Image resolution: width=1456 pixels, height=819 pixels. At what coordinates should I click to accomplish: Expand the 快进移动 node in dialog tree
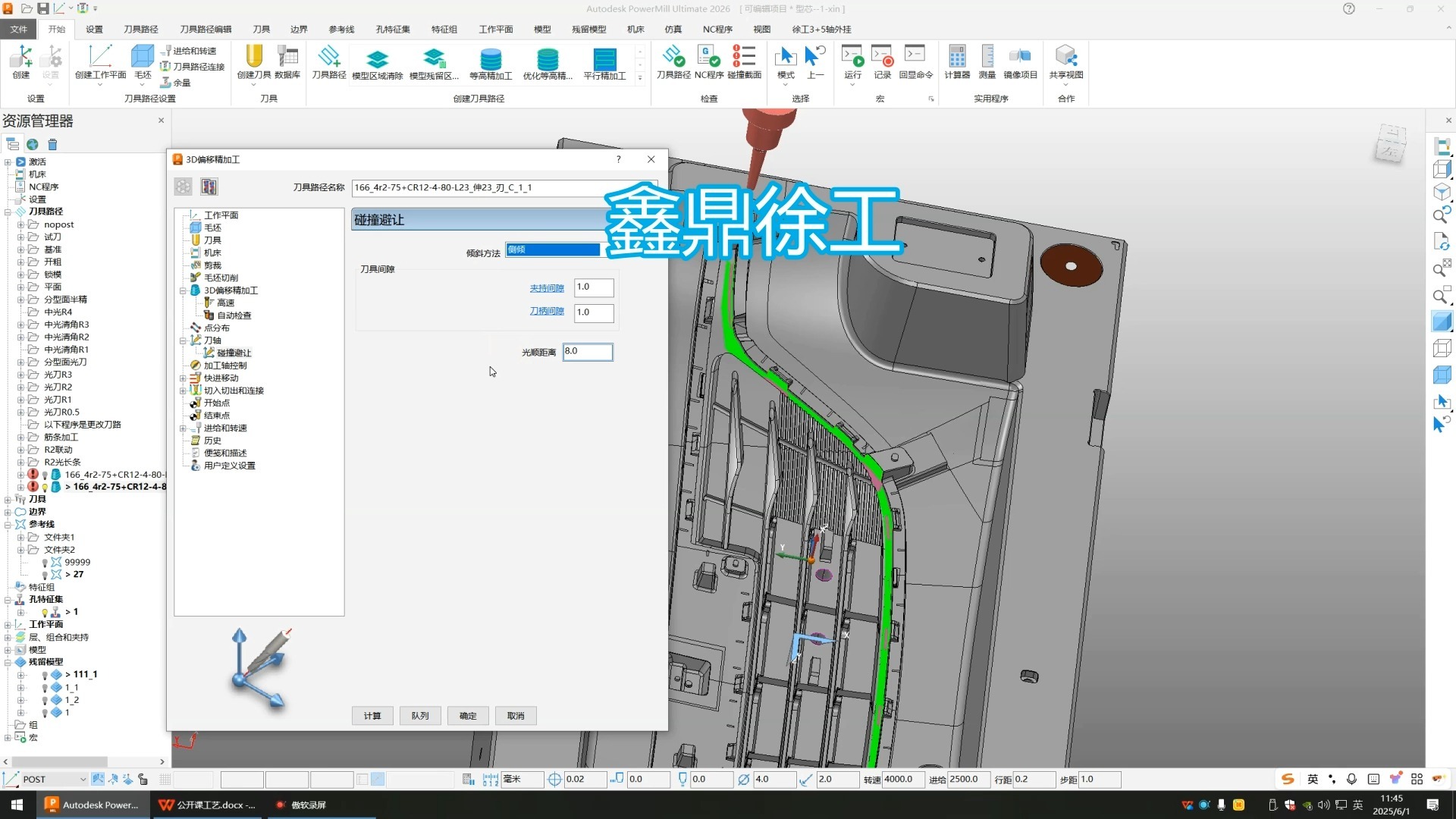click(x=183, y=378)
